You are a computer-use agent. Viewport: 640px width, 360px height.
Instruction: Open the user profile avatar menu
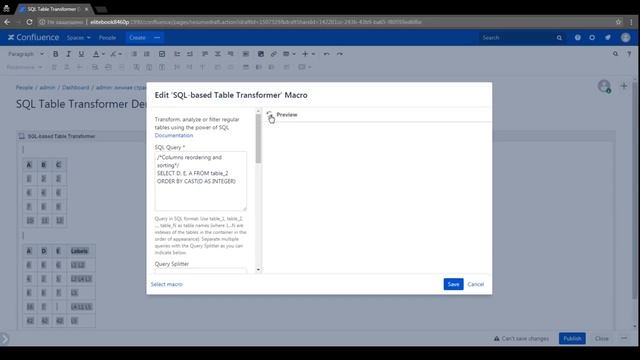(625, 38)
